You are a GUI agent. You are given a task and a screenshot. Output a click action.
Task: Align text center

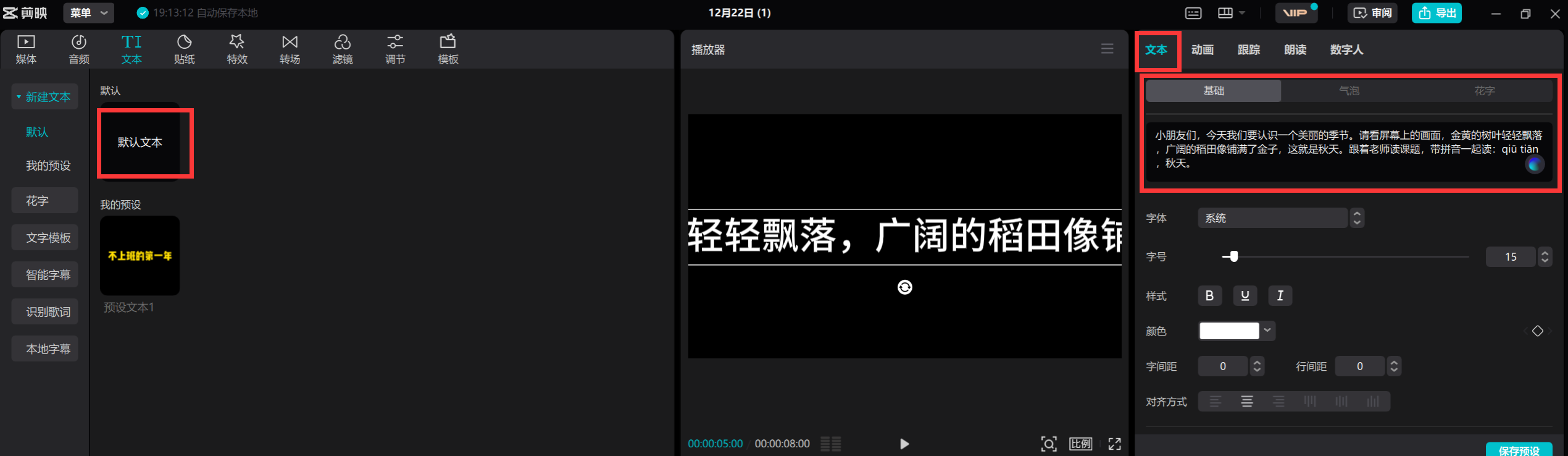1247,402
